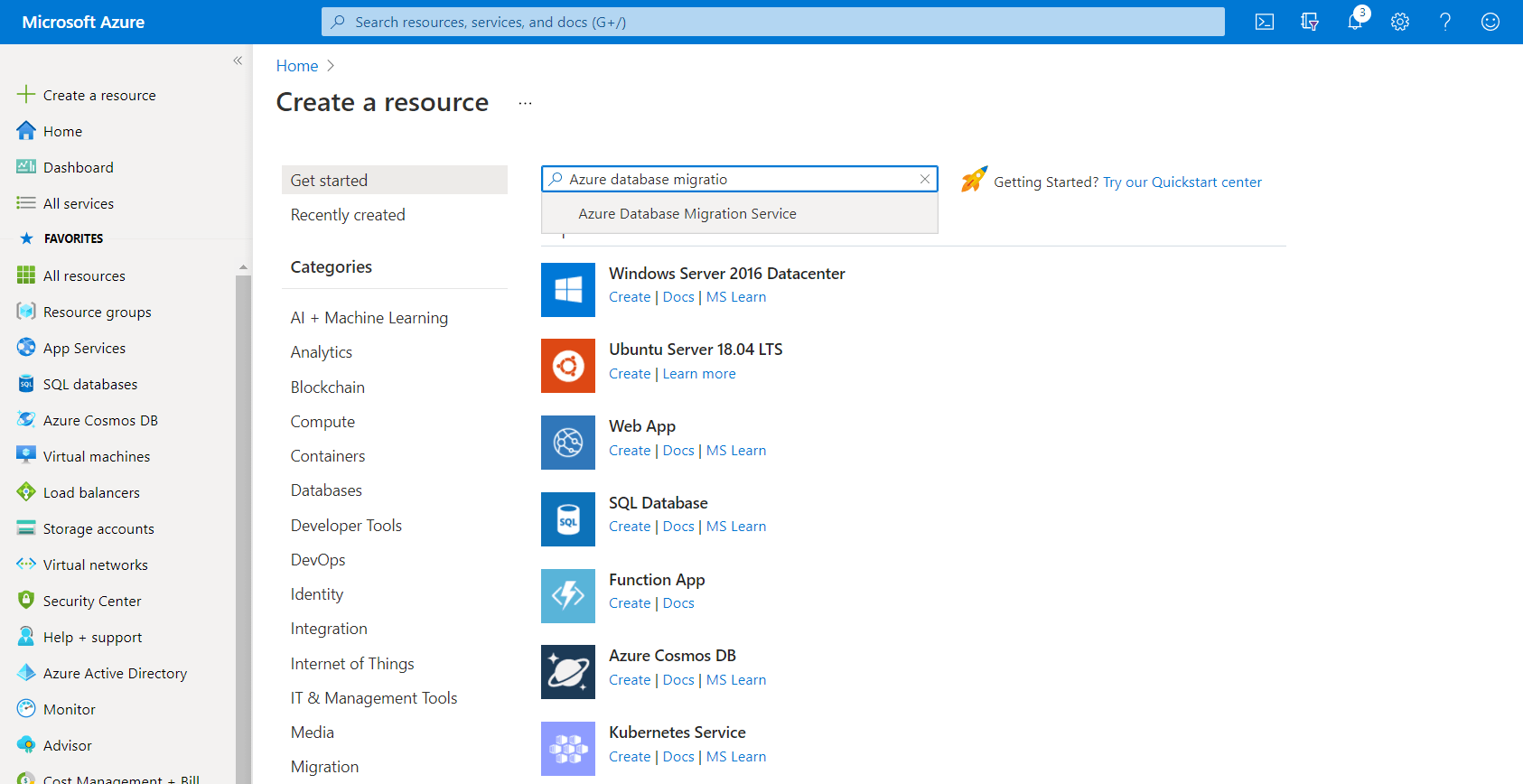Click the Windows Server 2016 Datacenter tile icon
The width and height of the screenshot is (1523, 784).
(568, 290)
